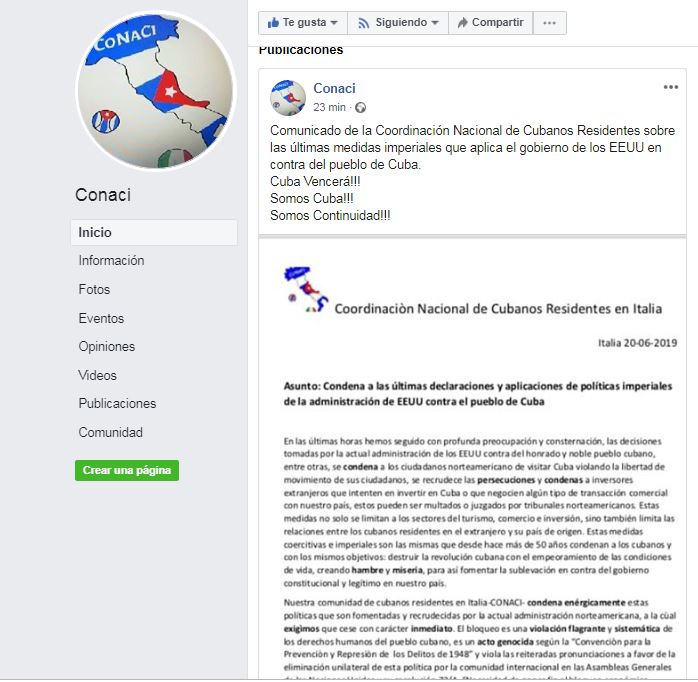Open the Comunidad section
Screen dimensions: 698x682
(x=110, y=432)
